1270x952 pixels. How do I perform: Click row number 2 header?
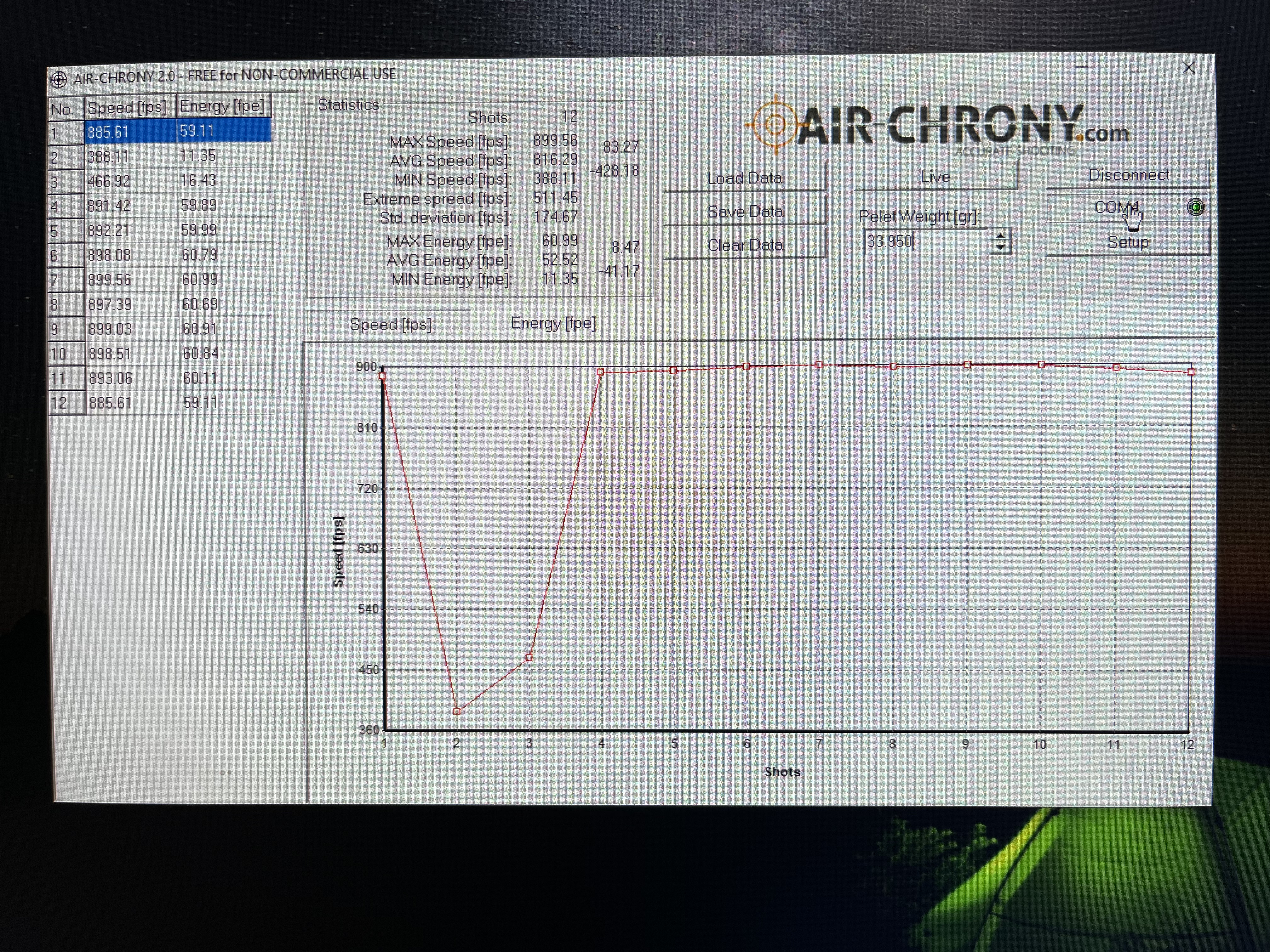coord(66,158)
